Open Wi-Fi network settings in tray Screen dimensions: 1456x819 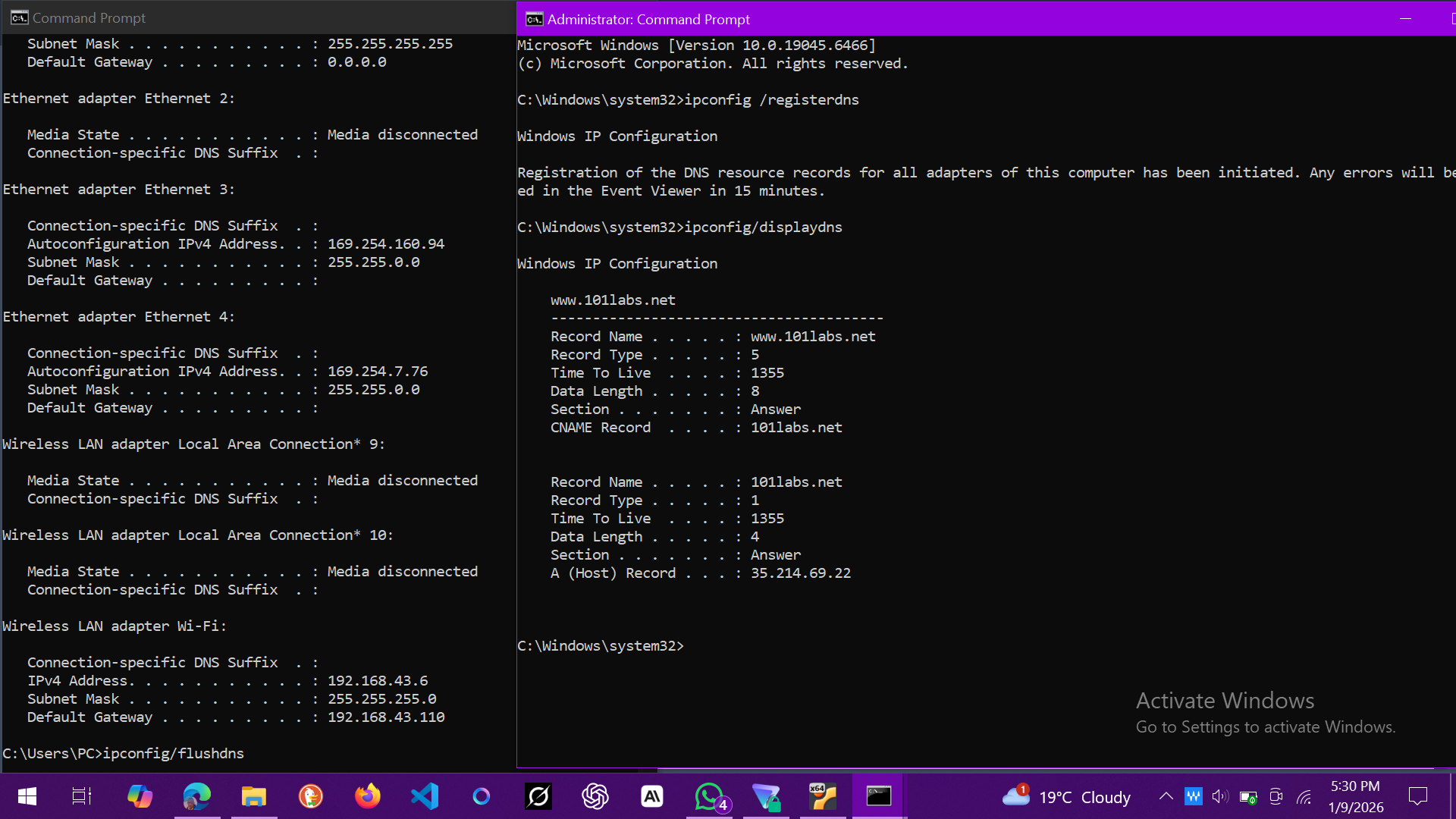point(1304,797)
